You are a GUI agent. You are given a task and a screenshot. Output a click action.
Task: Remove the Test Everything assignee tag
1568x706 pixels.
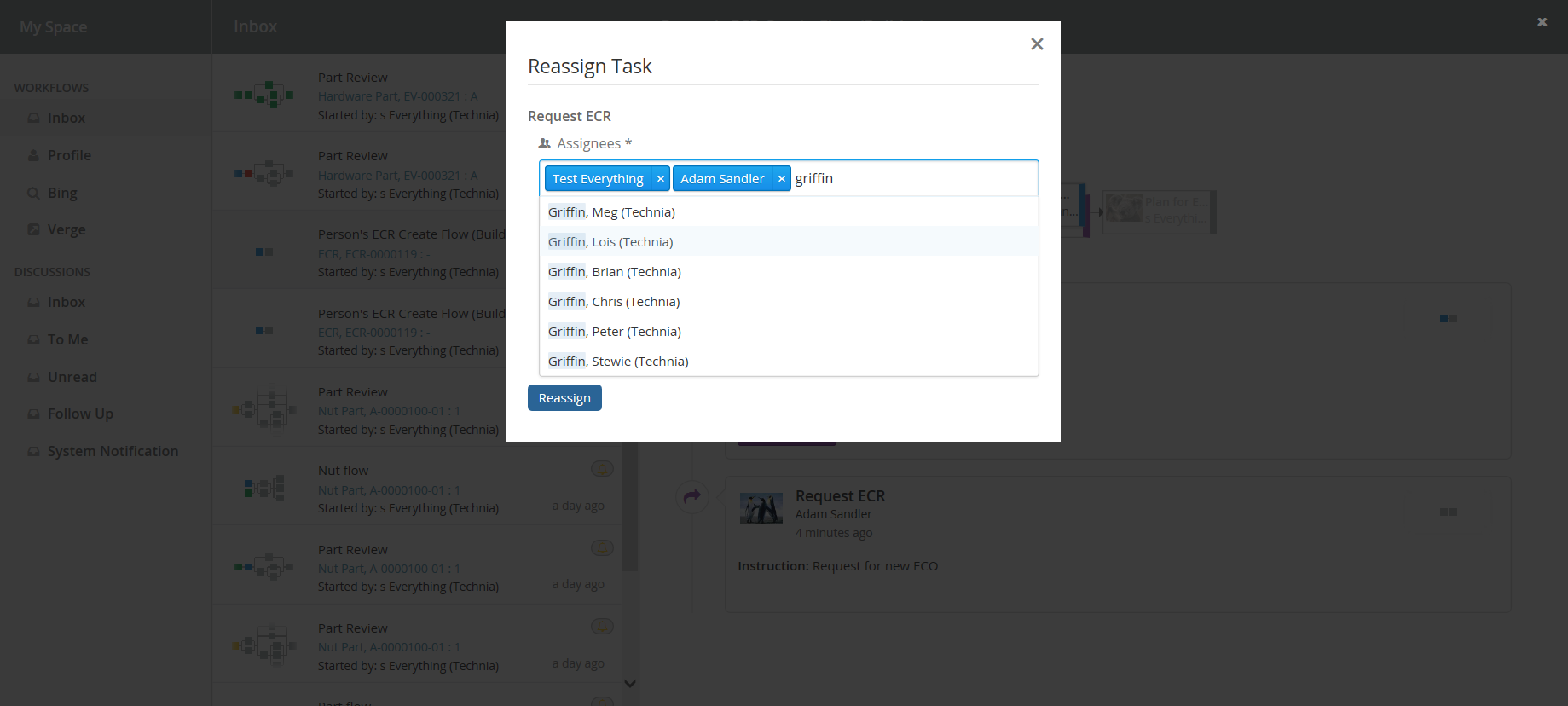click(x=660, y=179)
